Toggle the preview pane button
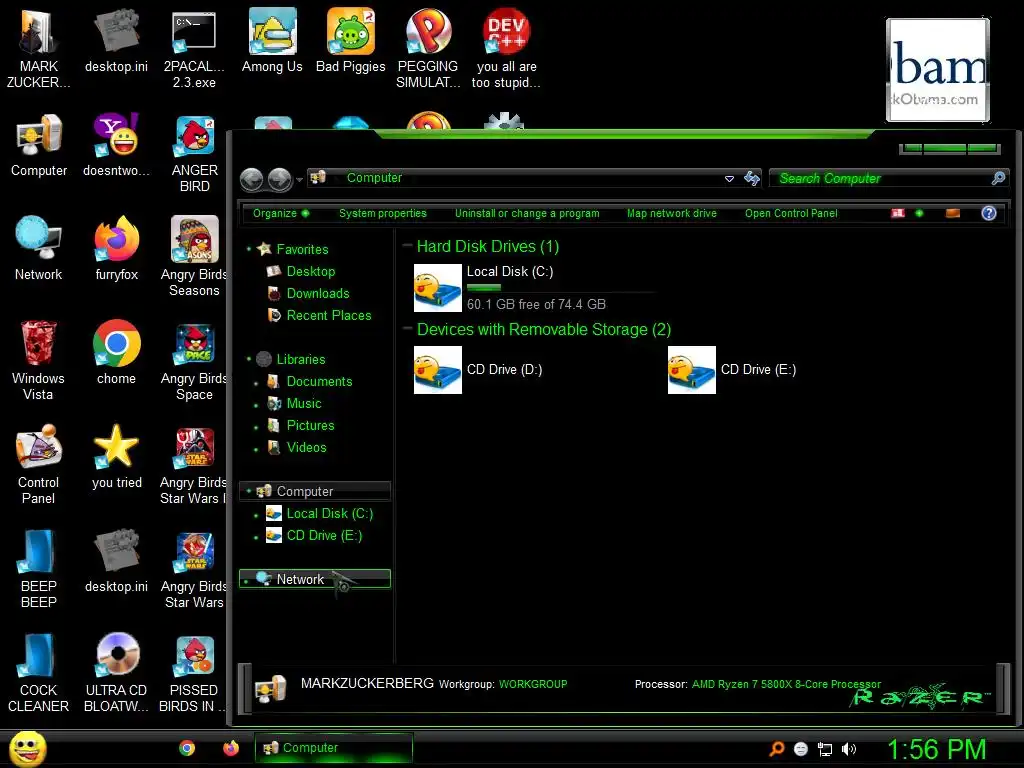 (x=953, y=214)
